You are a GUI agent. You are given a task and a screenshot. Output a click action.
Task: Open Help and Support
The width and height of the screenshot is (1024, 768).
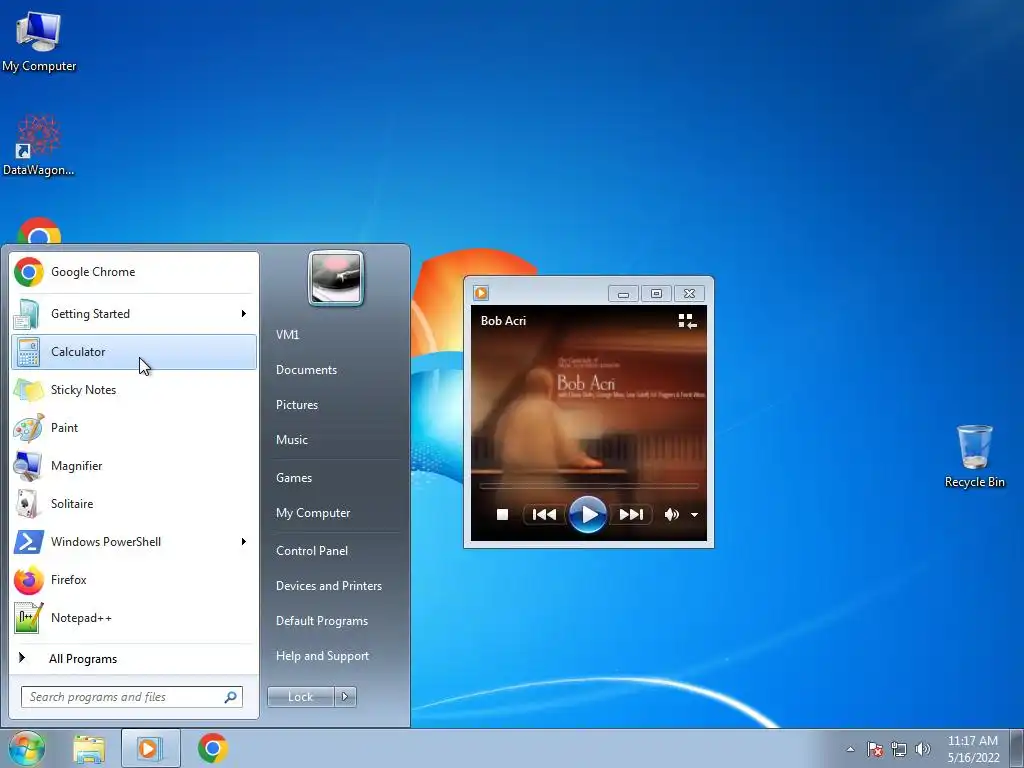[x=323, y=656]
